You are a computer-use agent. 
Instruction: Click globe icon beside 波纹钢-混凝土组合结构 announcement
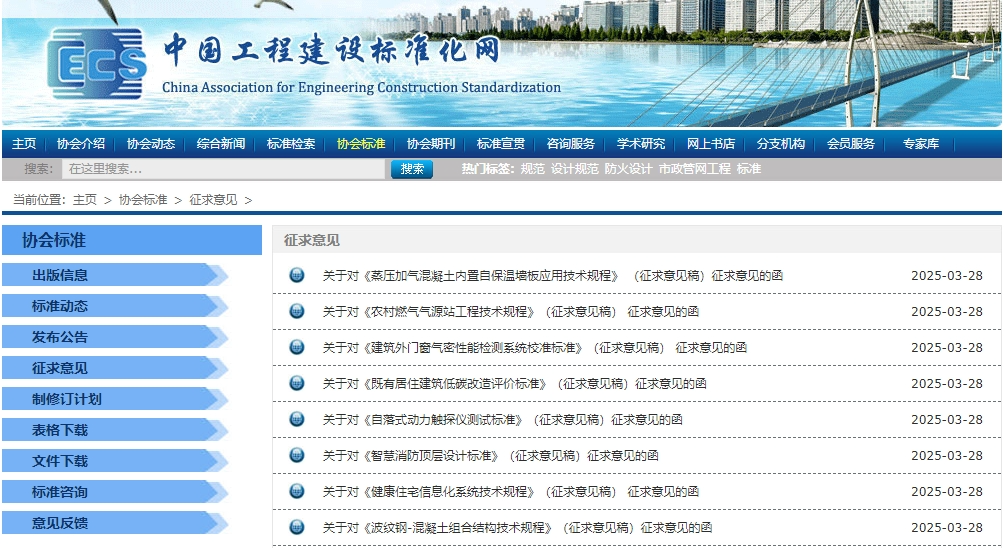[297, 528]
